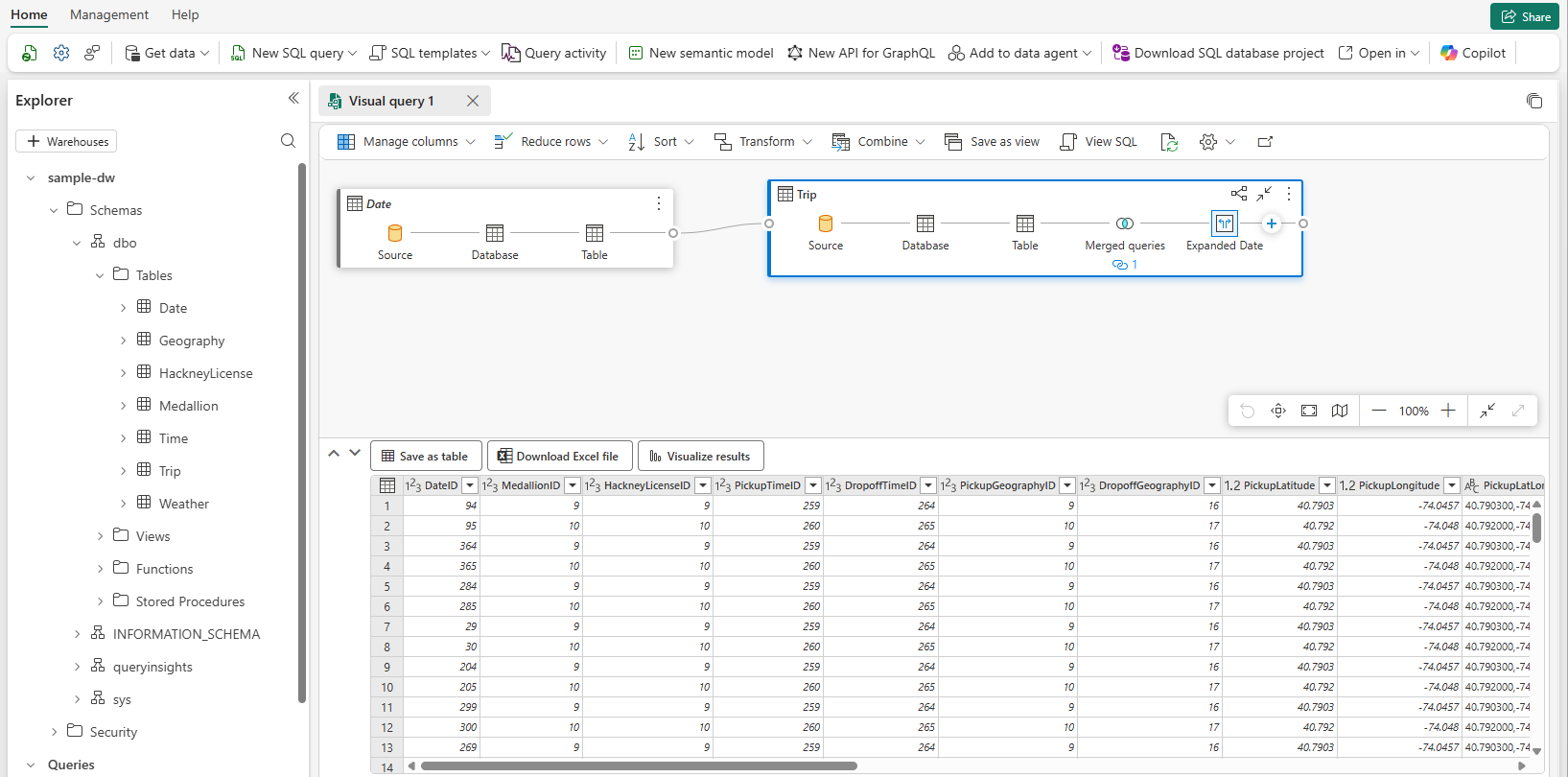Click the horizontal scrollbar of results grid
1568x777 pixels.
coord(639,765)
